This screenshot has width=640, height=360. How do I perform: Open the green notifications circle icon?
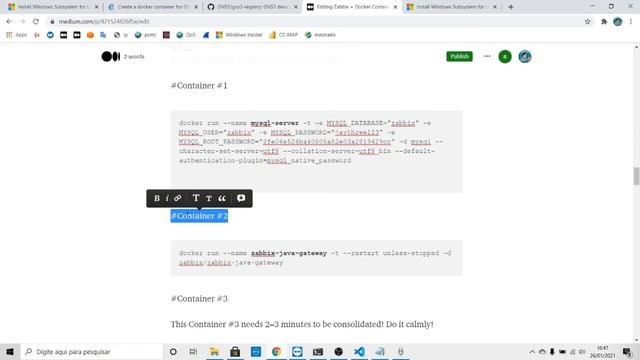tap(505, 57)
